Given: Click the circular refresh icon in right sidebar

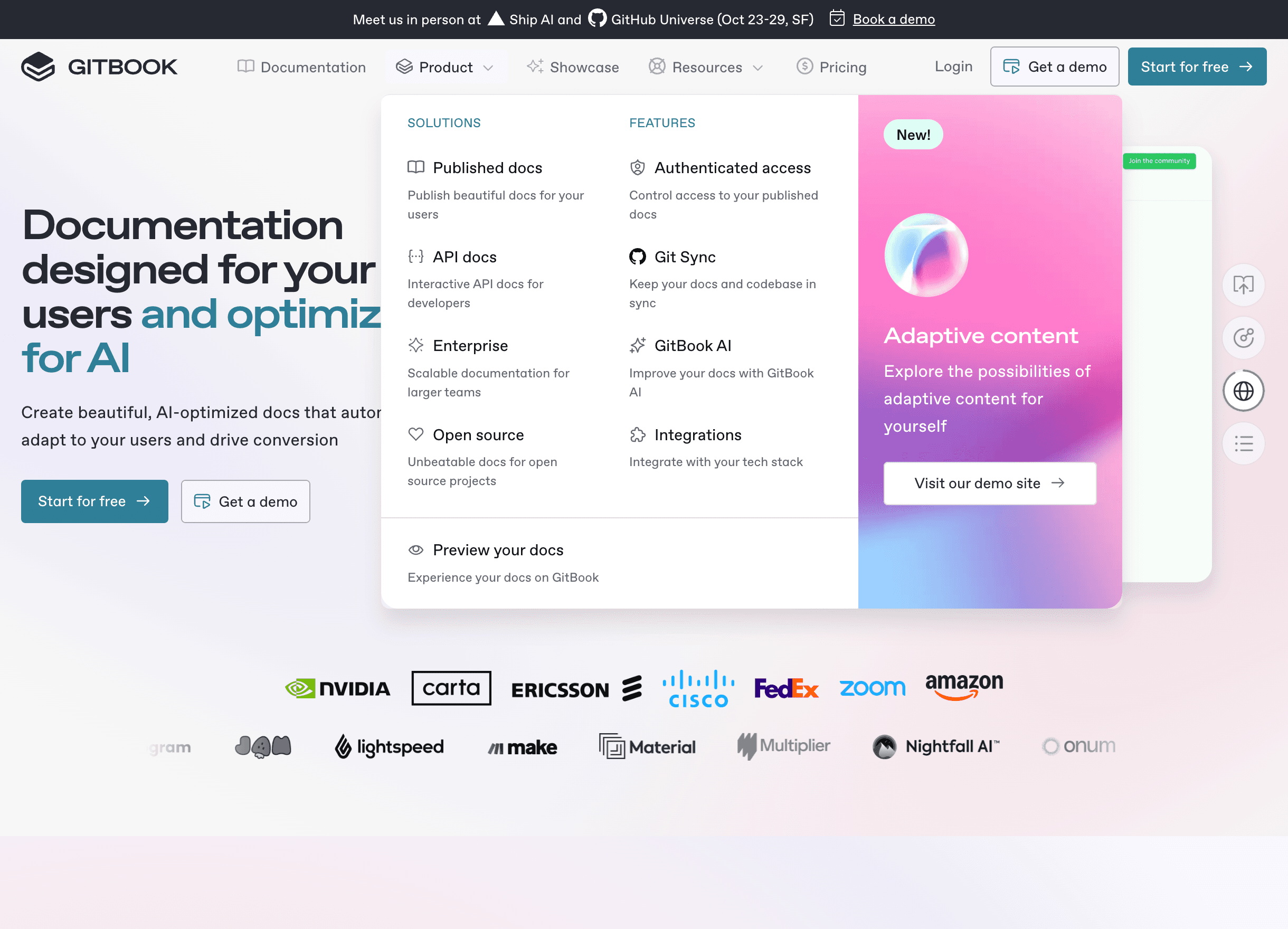Looking at the screenshot, I should (1243, 338).
